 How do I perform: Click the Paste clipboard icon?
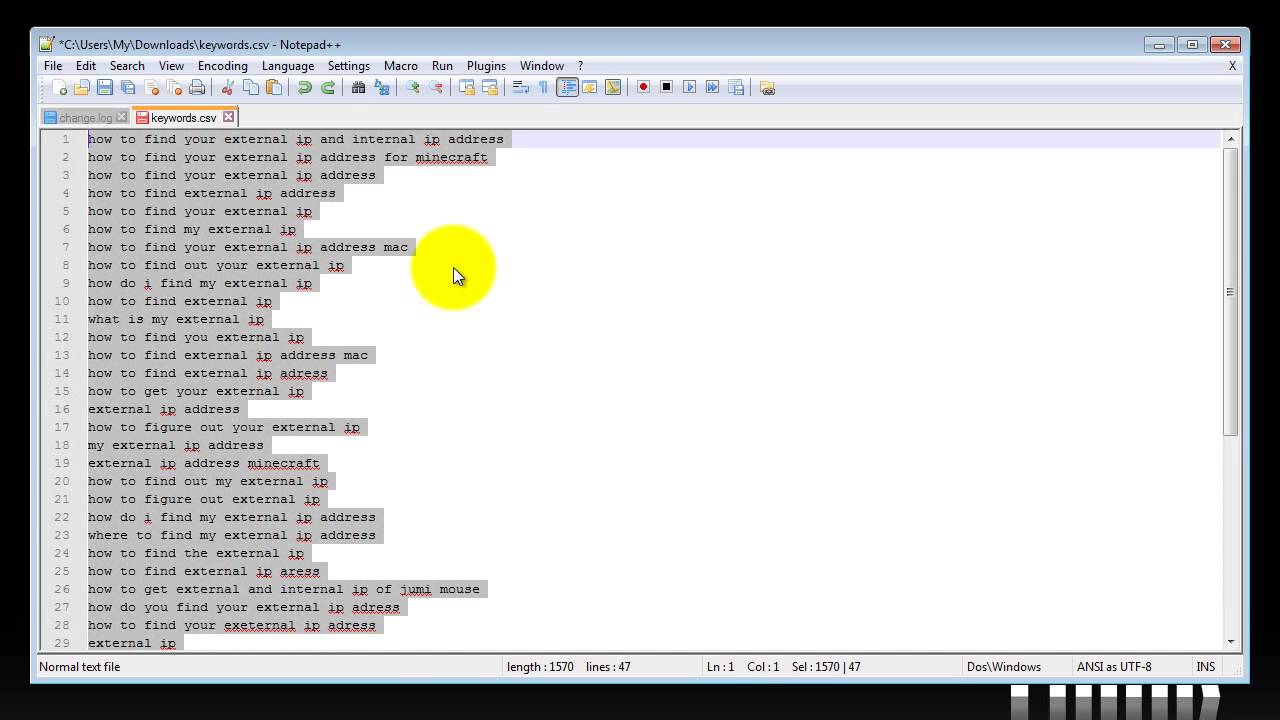tap(274, 88)
